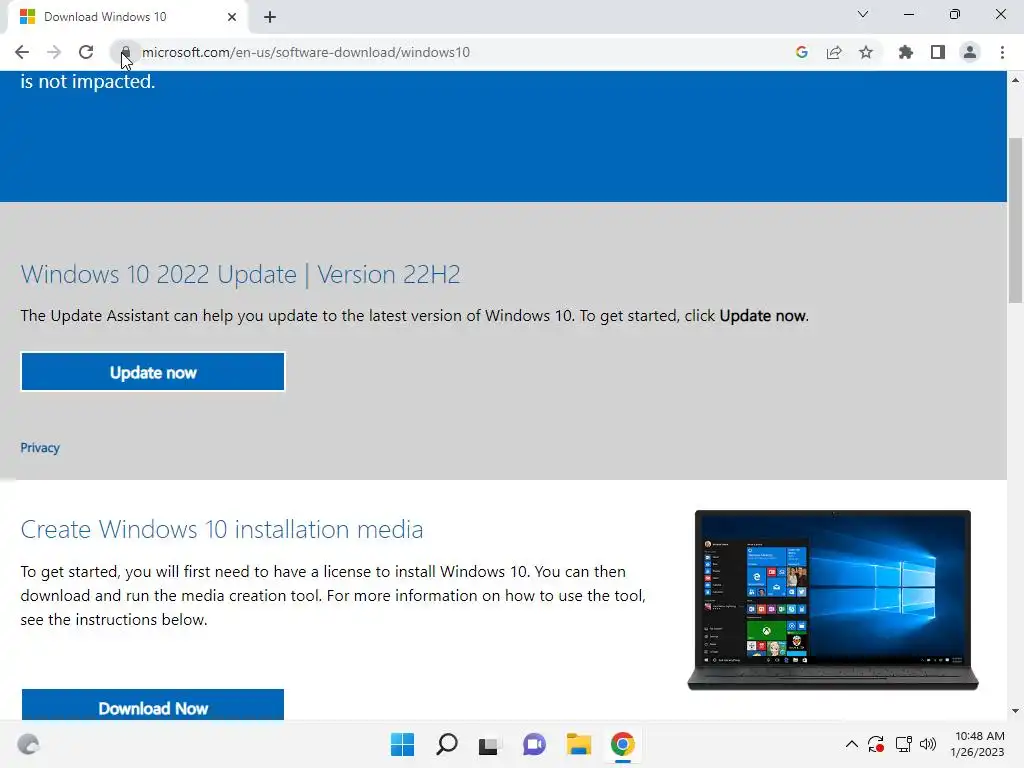Open the volume tray icon
This screenshot has height=768, width=1024.
click(927, 744)
